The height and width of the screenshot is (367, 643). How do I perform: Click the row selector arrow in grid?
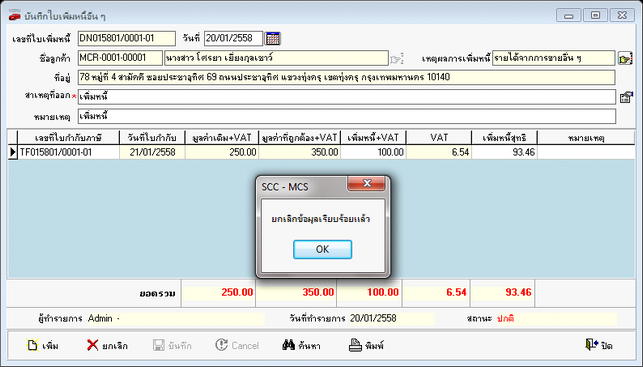click(13, 152)
